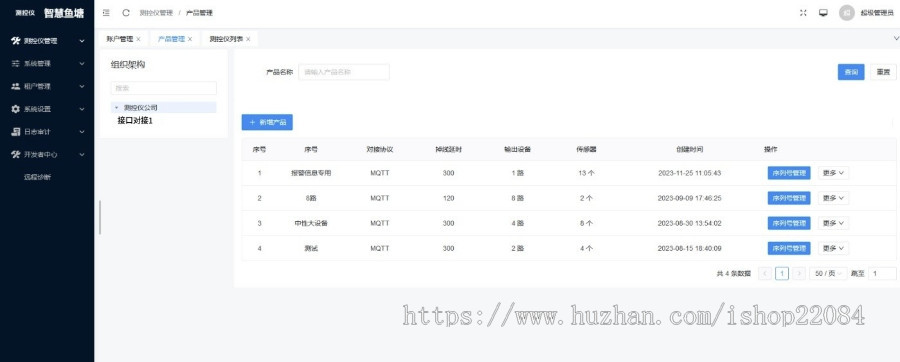Click the 组织架构 search box

click(164, 88)
